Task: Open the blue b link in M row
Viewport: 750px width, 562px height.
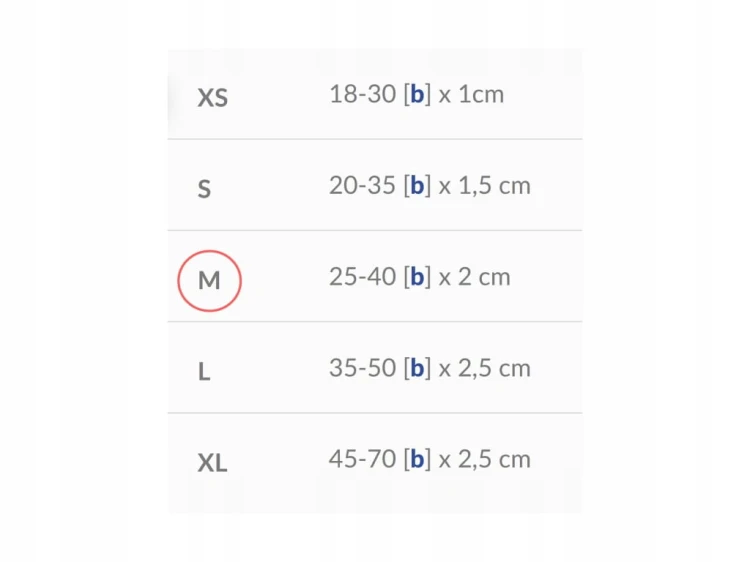Action: [417, 276]
